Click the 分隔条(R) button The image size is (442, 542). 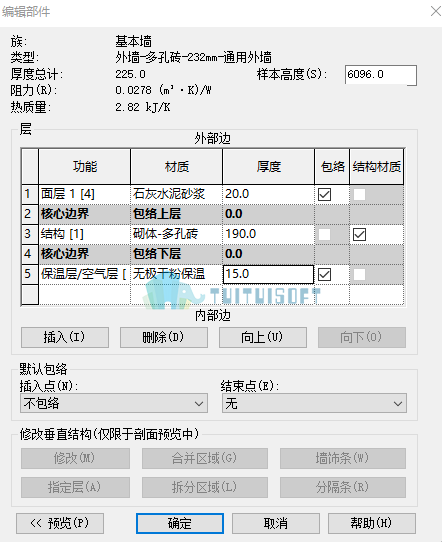[342, 487]
